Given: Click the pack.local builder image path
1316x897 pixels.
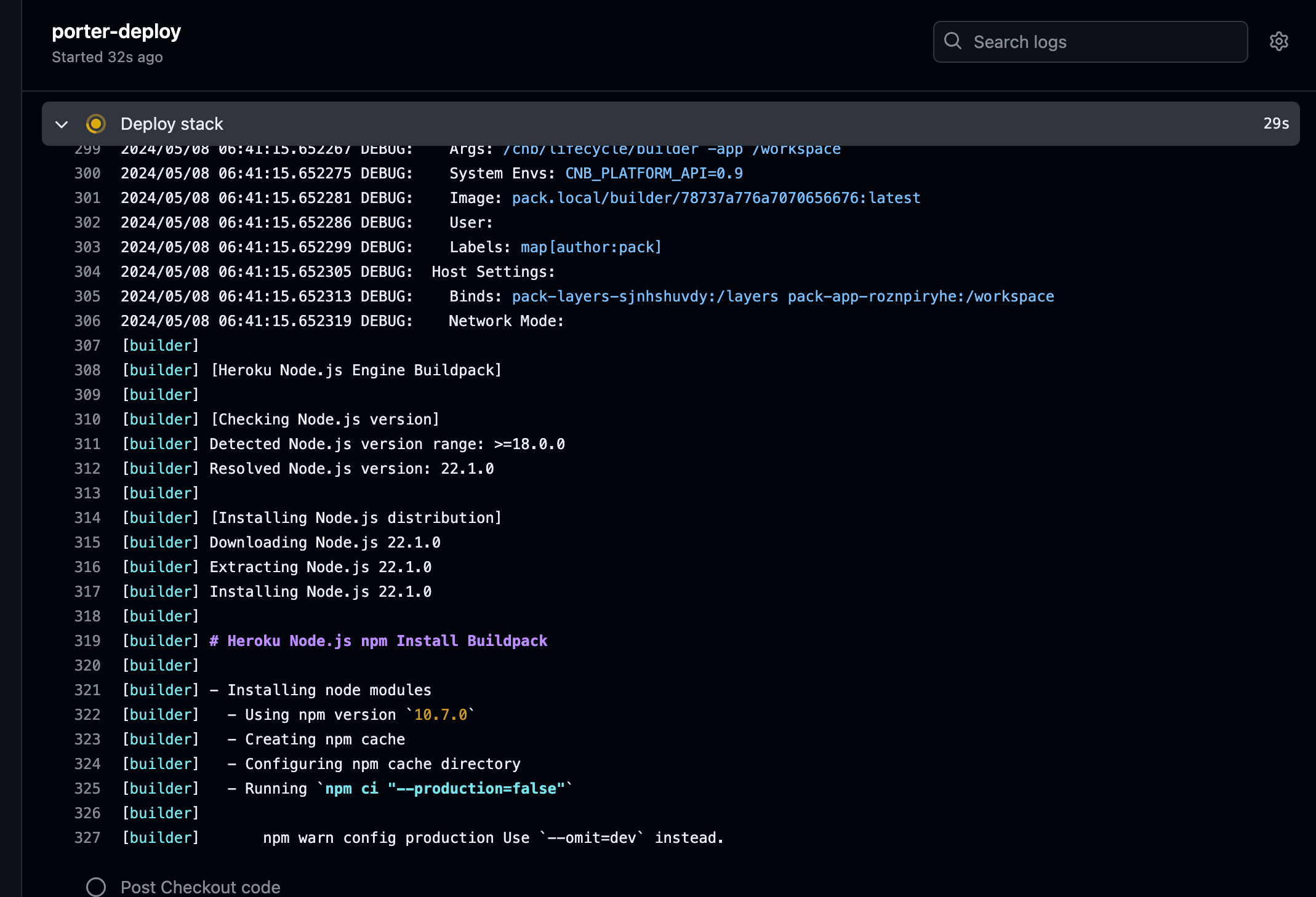Looking at the screenshot, I should click(x=716, y=198).
